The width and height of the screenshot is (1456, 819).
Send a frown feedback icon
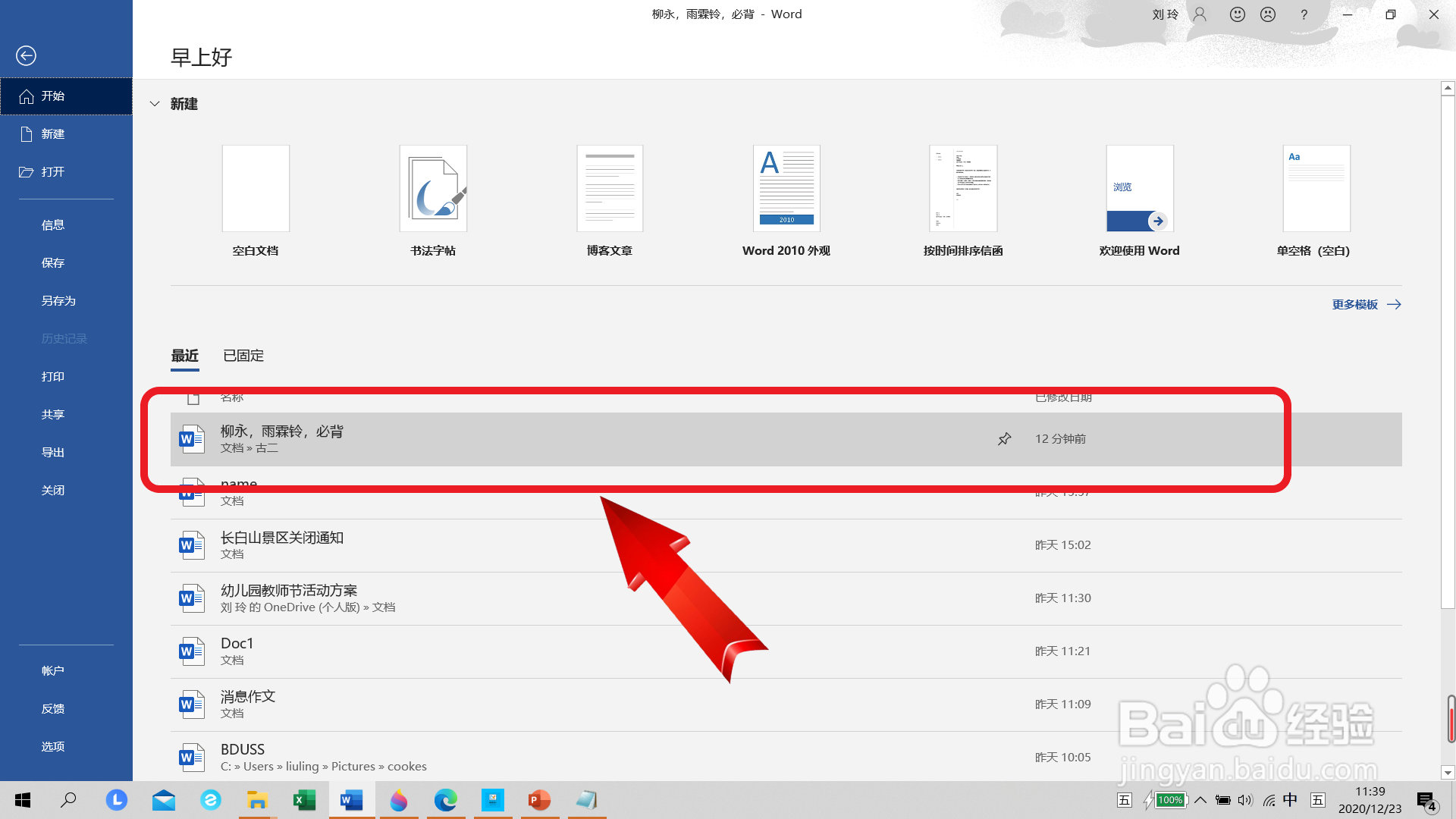[1268, 14]
